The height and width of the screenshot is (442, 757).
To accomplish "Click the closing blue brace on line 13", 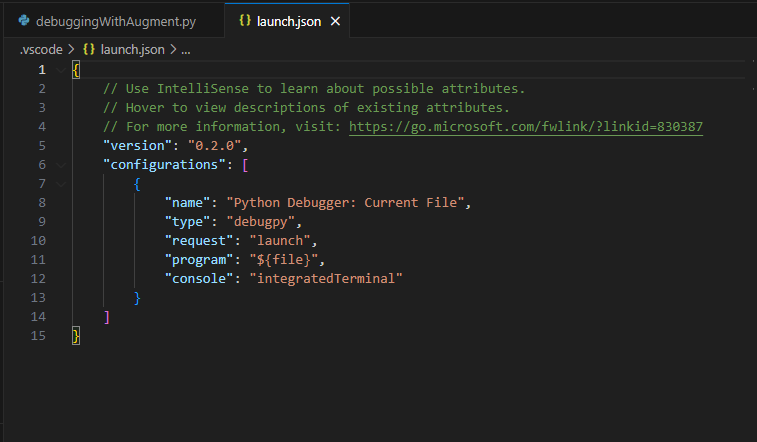I will (137, 298).
